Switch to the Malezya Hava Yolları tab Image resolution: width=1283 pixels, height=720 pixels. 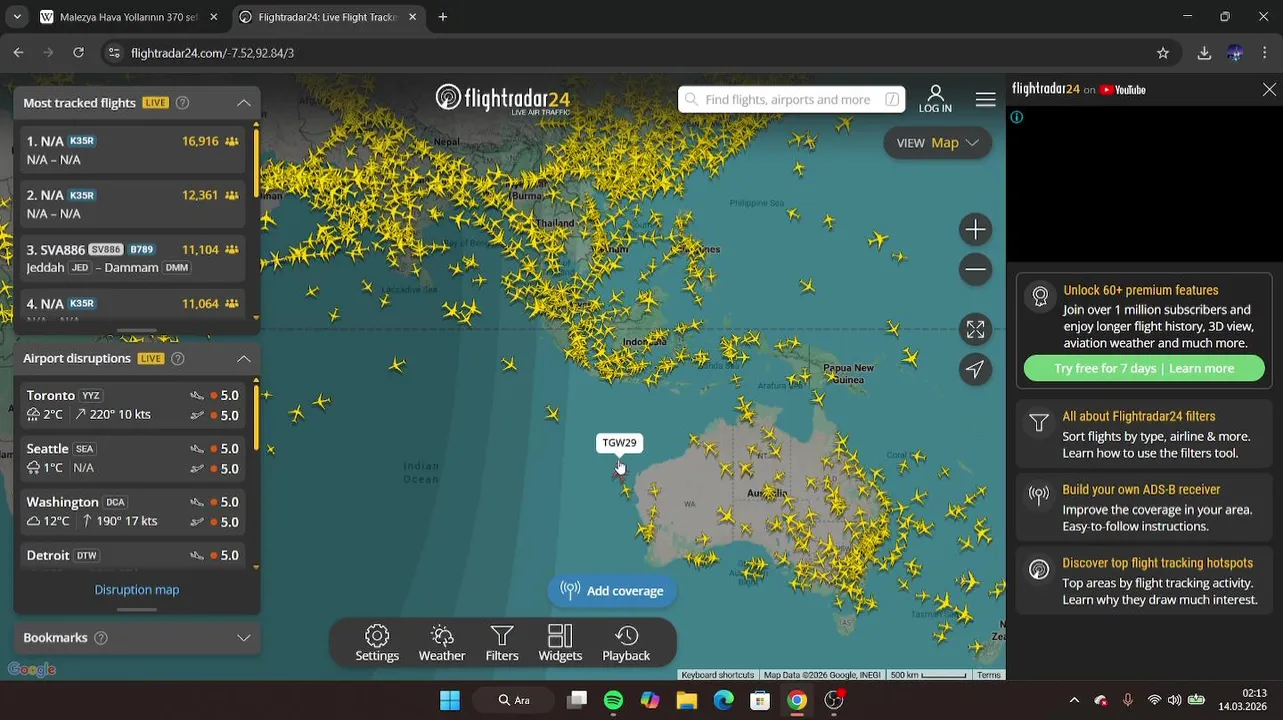point(128,17)
